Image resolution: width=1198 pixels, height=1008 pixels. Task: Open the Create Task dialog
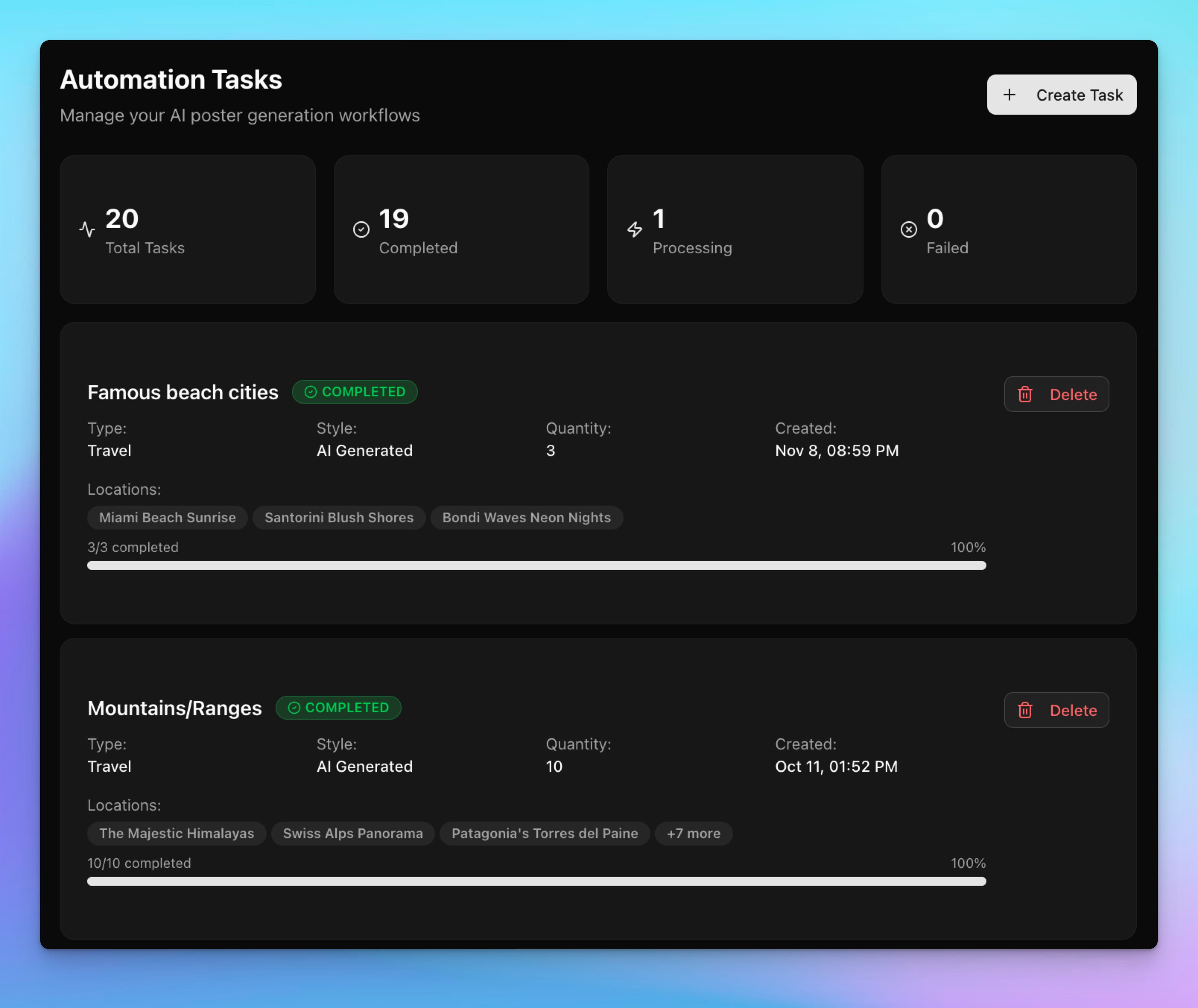coord(1061,94)
